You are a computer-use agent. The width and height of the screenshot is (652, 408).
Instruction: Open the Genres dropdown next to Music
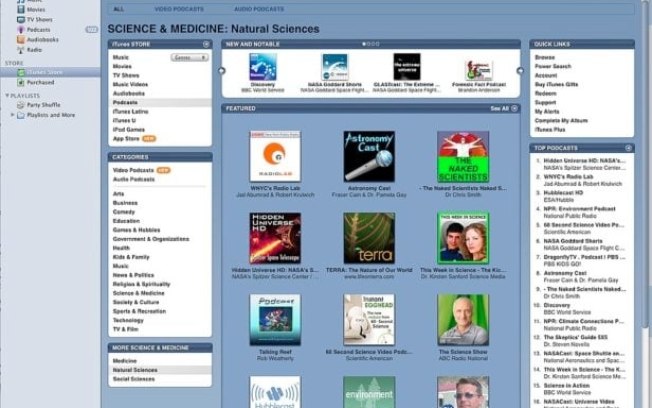coord(190,57)
